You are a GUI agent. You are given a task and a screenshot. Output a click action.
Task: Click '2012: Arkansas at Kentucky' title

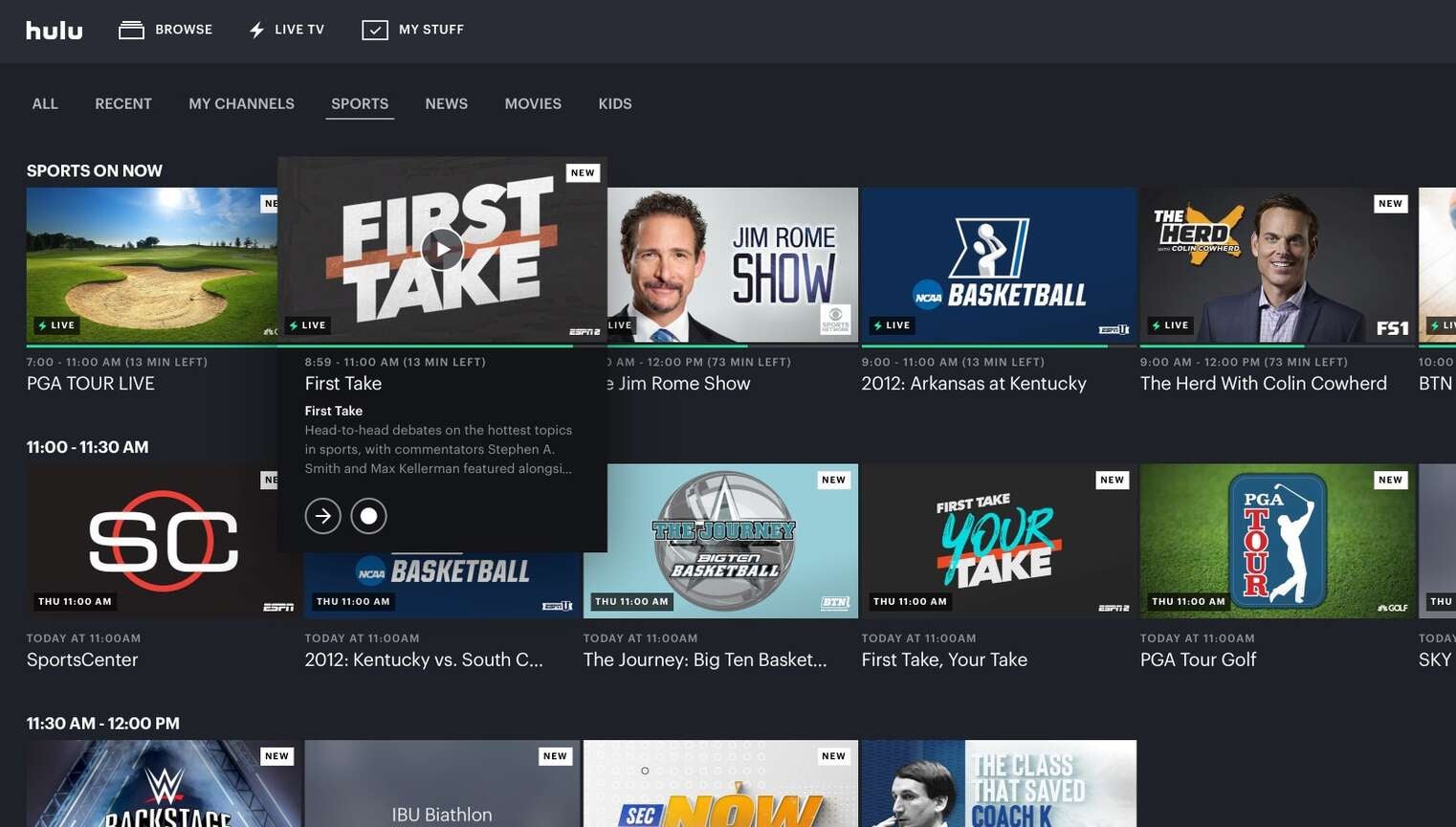point(974,383)
